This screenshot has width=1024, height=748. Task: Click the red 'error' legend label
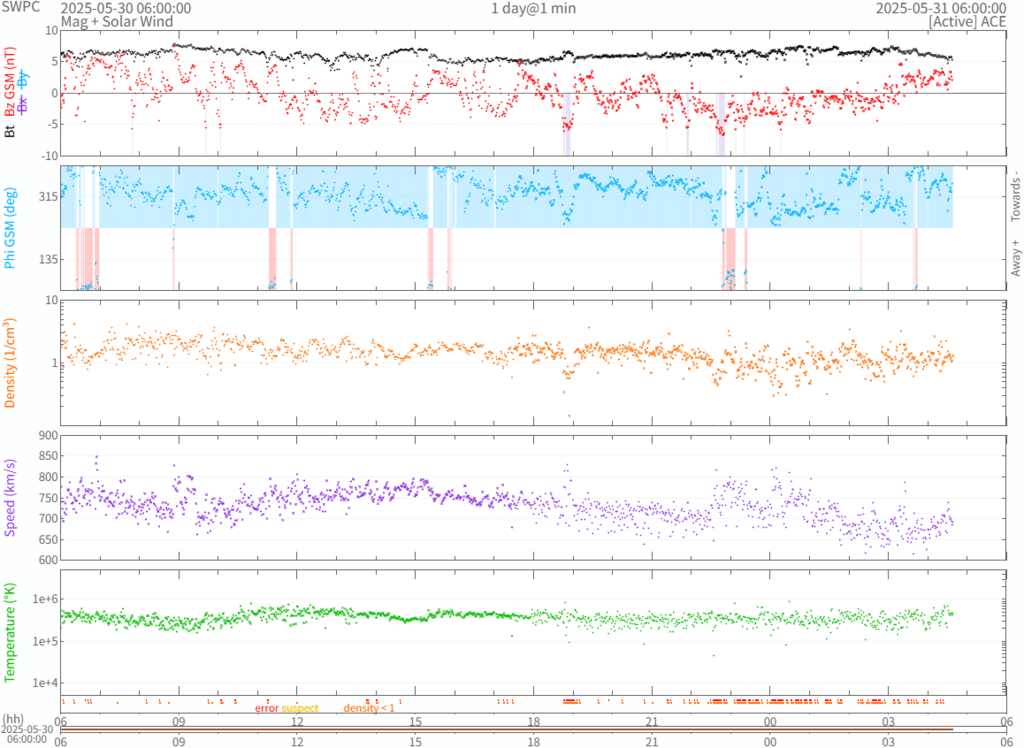click(266, 708)
